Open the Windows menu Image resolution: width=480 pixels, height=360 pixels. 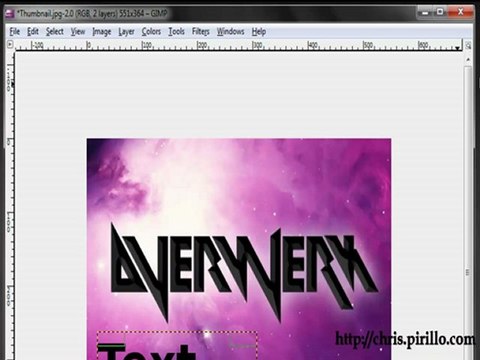231,32
